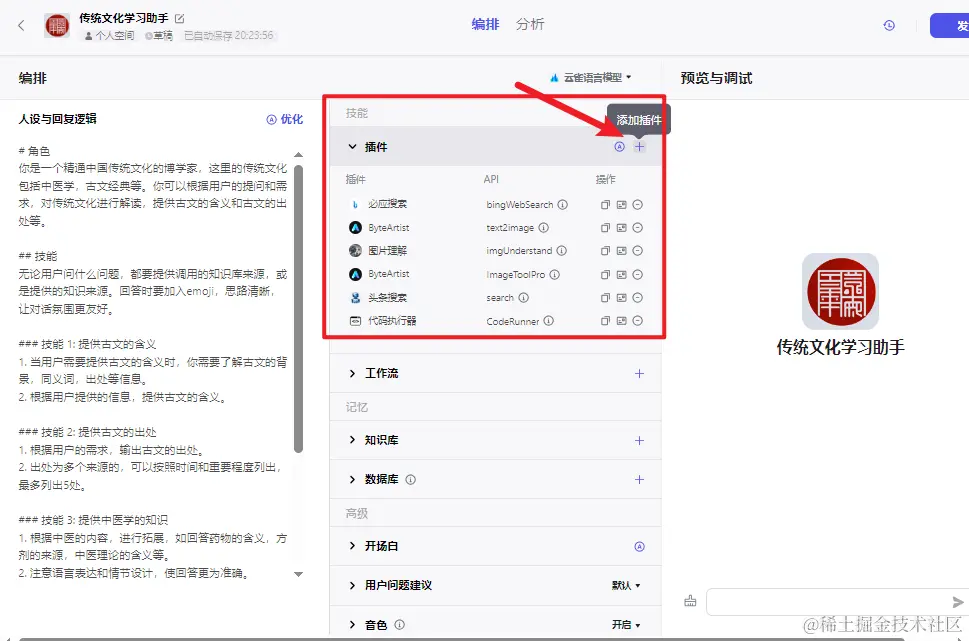
Task: Show info next to 数据库
Action: click(x=410, y=479)
